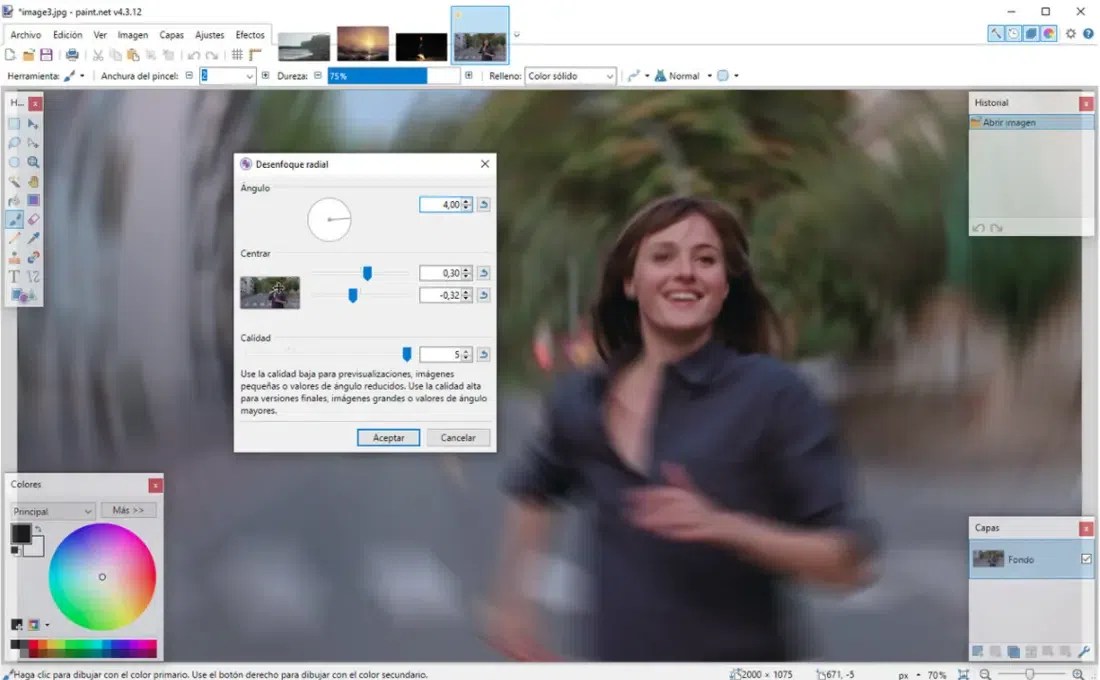Uncheck visibility of the Fondo layer
The image size is (1100, 680).
(x=1086, y=559)
